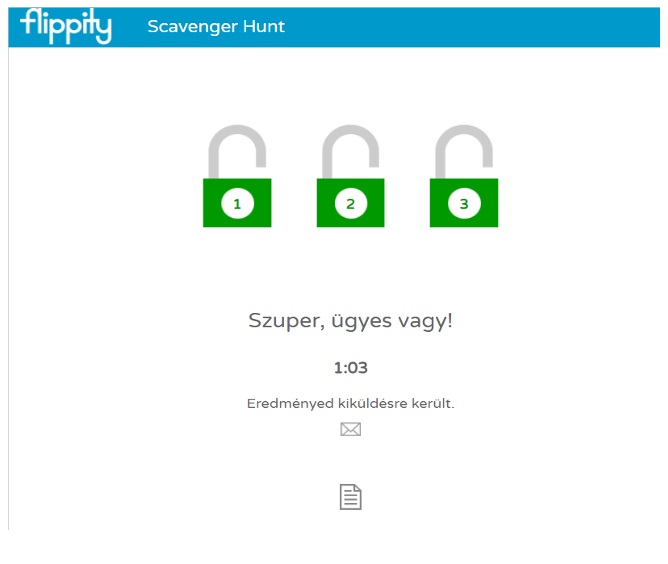Select the green body of lock 1
This screenshot has width=668, height=564.
(x=237, y=203)
